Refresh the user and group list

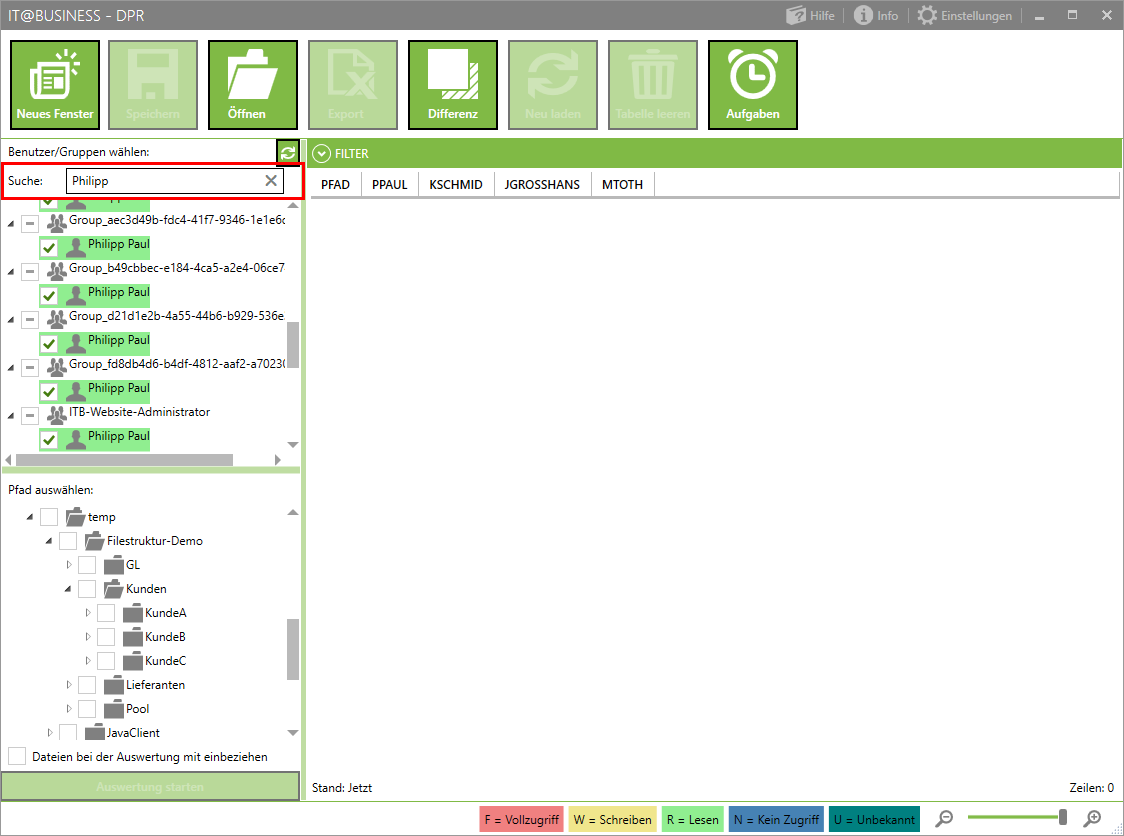click(288, 153)
